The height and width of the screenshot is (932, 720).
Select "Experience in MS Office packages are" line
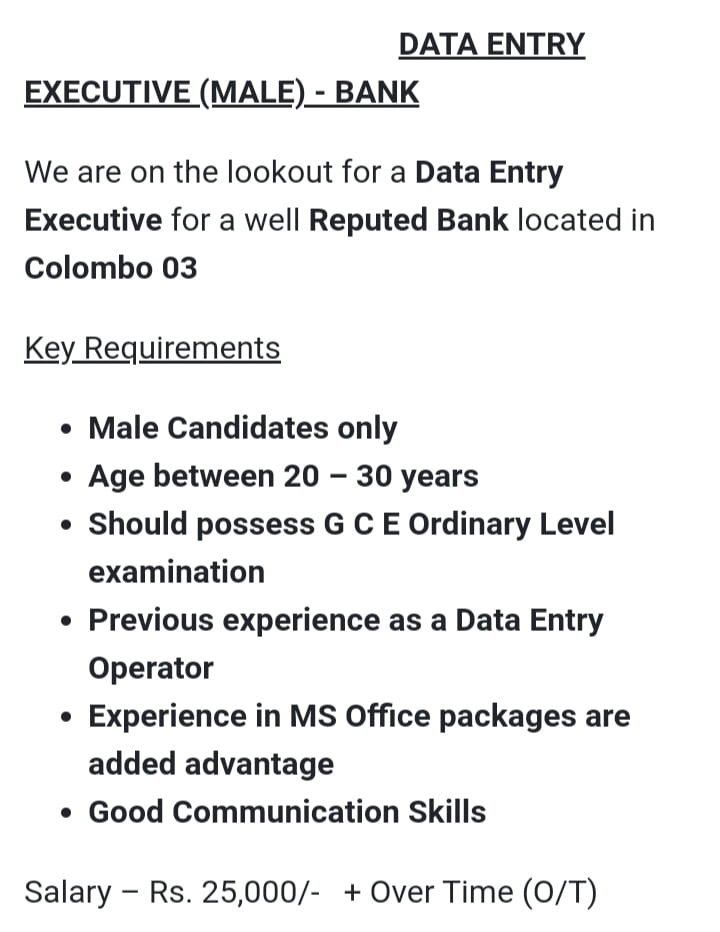point(359,716)
